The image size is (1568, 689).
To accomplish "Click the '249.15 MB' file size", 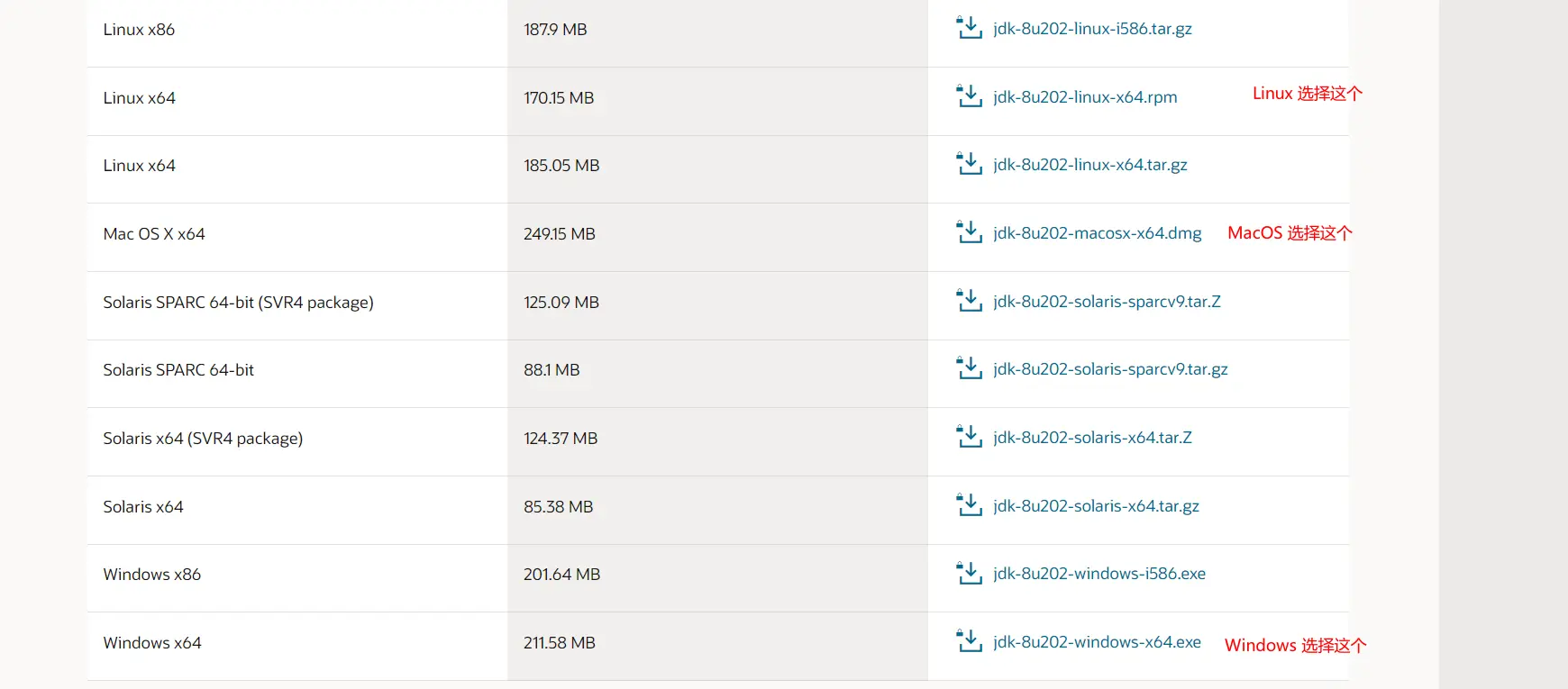I will click(x=560, y=234).
